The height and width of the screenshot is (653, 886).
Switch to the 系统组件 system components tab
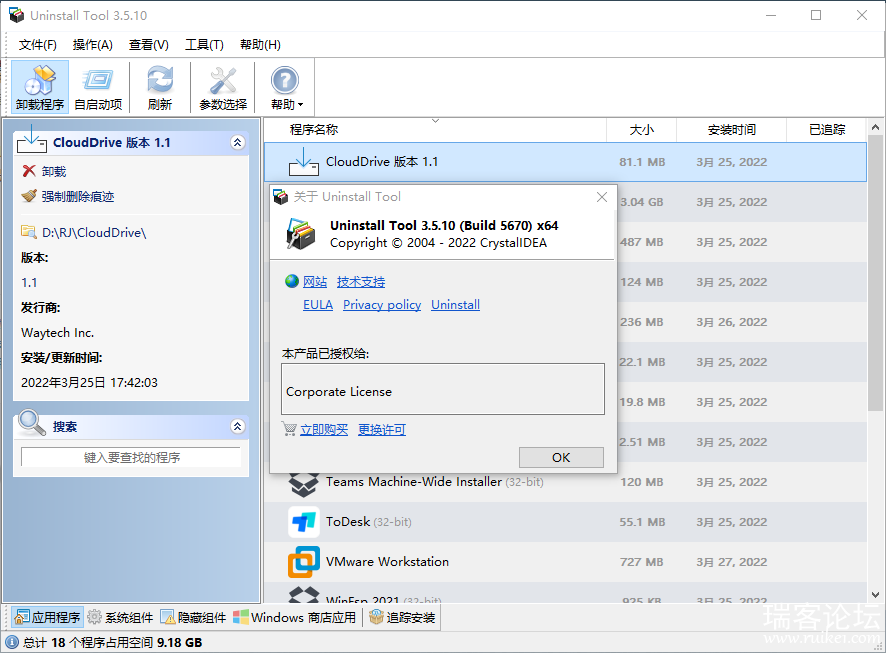tap(121, 617)
